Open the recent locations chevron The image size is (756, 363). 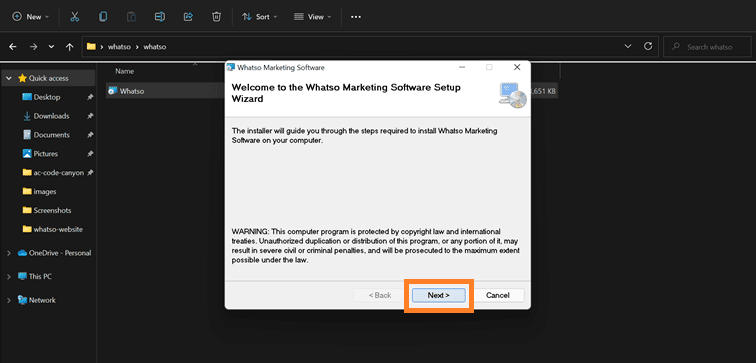[x=52, y=47]
